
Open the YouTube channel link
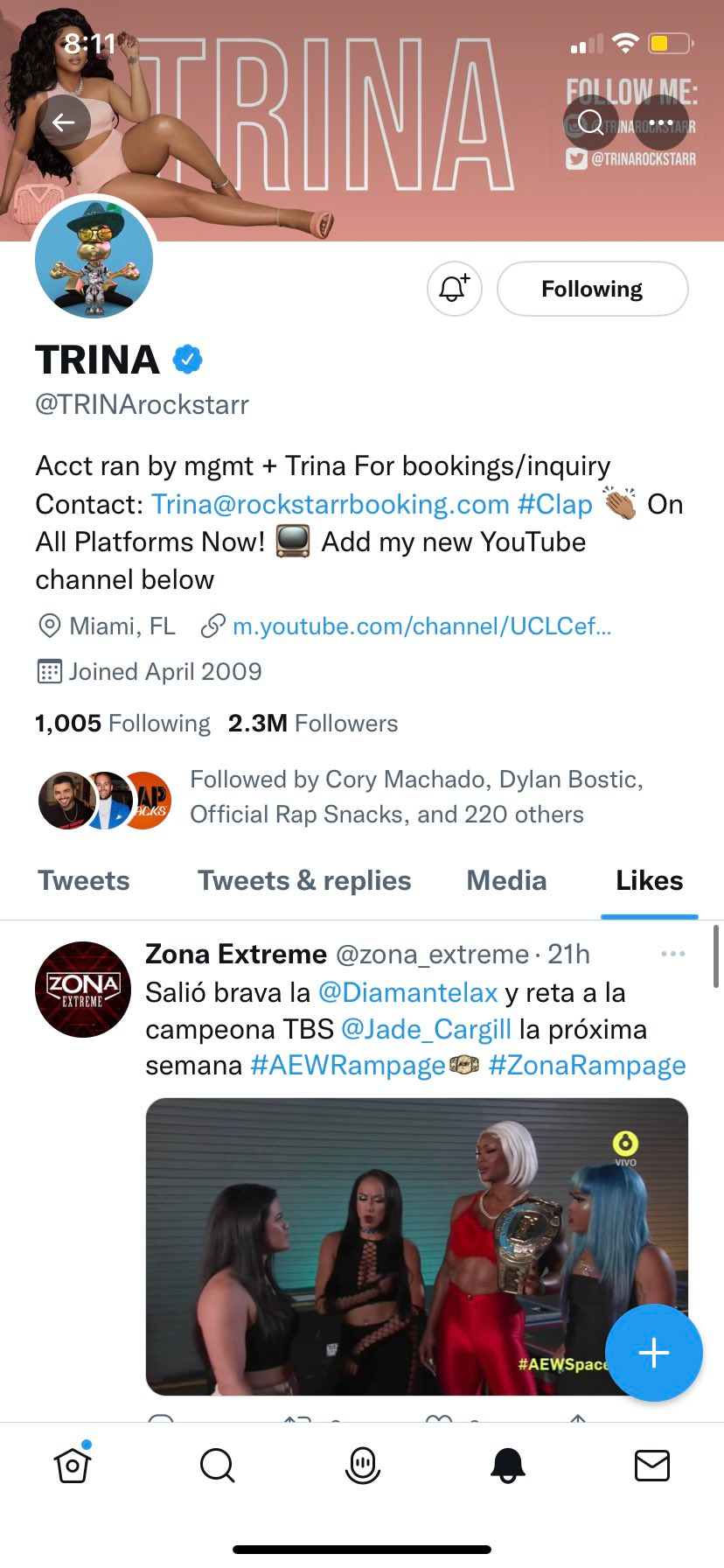tap(421, 626)
